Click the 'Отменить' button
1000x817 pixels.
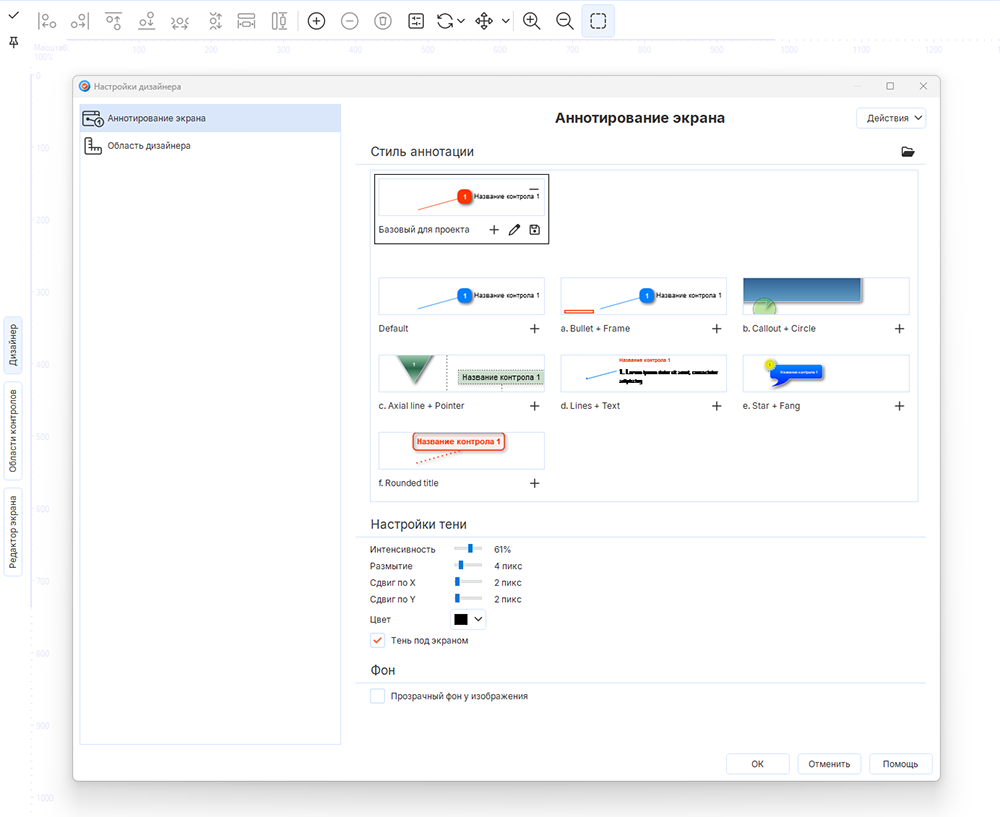[829, 764]
